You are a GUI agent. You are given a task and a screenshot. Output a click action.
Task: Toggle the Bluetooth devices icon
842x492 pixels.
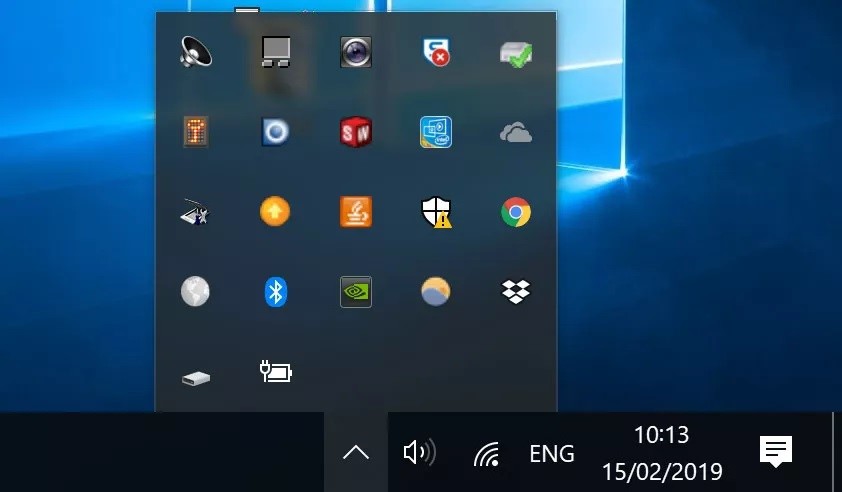275,291
